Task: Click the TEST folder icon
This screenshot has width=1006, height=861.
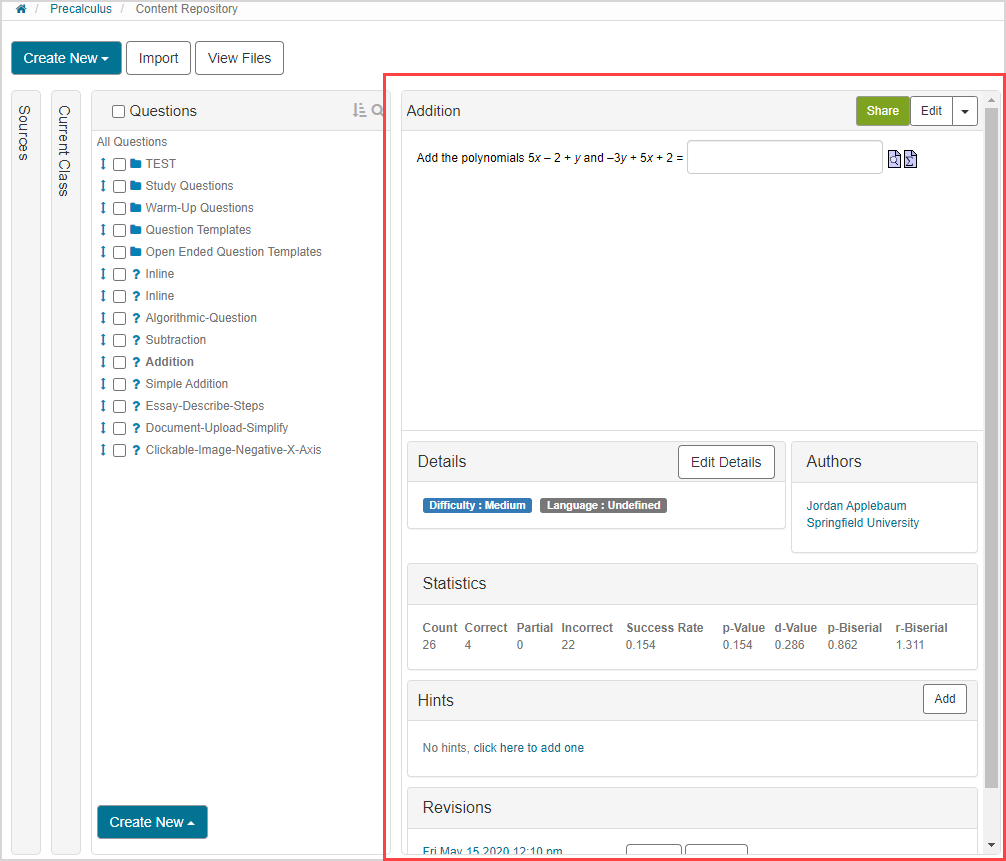Action: click(x=135, y=164)
